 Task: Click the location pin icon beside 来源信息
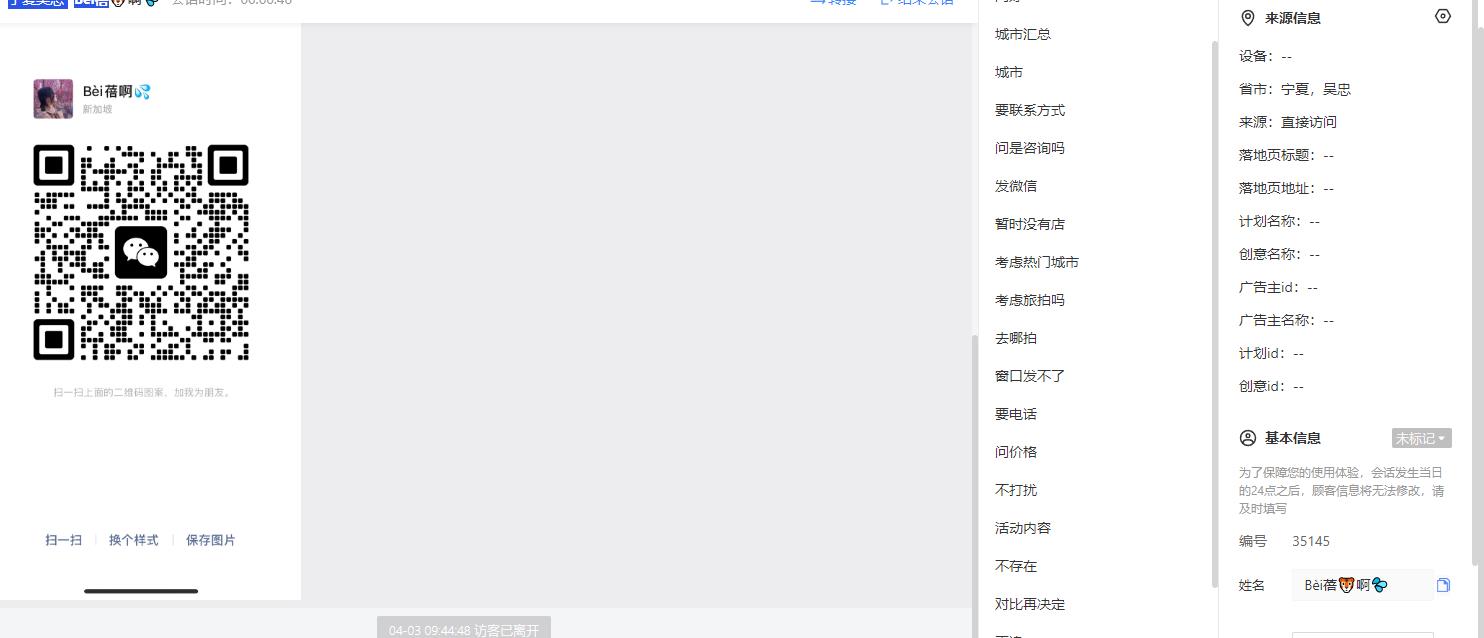pyautogui.click(x=1247, y=18)
